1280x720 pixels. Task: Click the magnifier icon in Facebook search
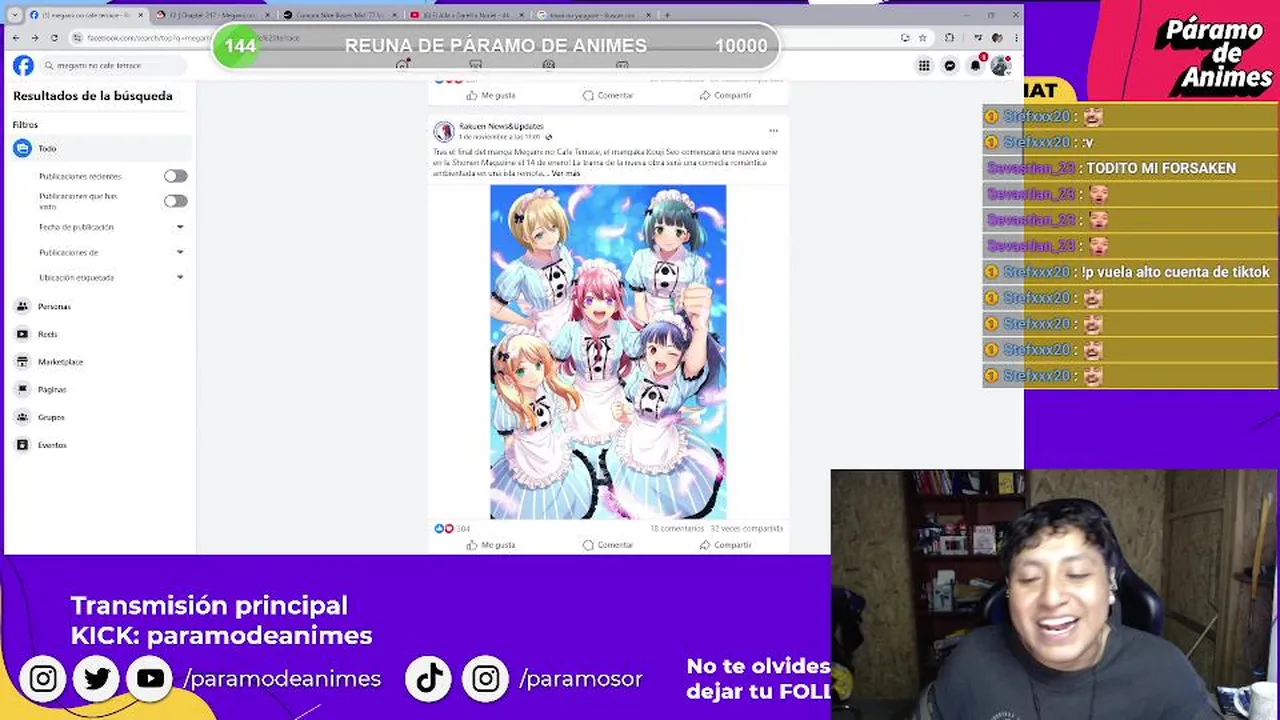click(48, 65)
